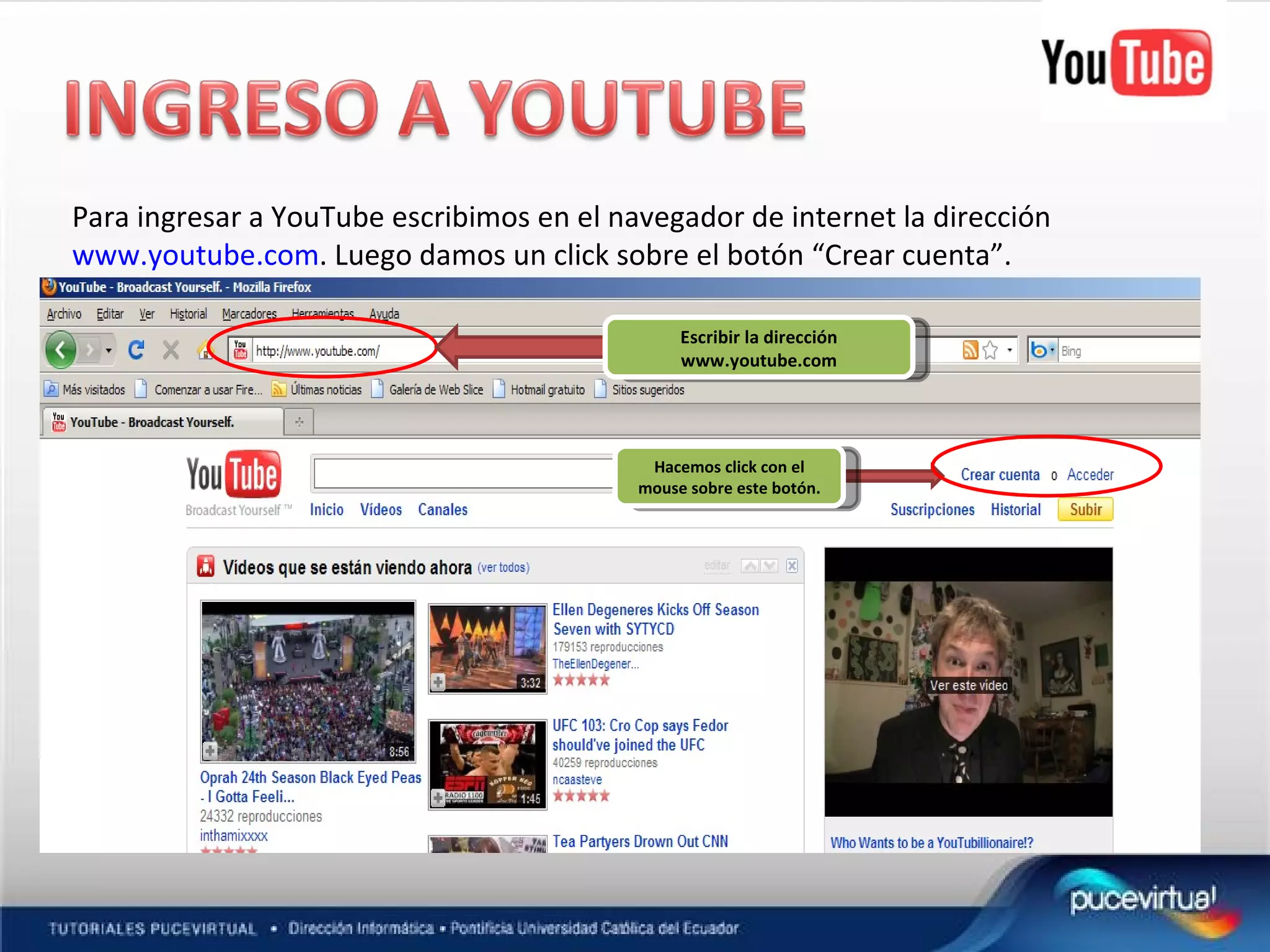The image size is (1270, 952).
Task: Rate Ellen video with star rating
Action: [580, 681]
